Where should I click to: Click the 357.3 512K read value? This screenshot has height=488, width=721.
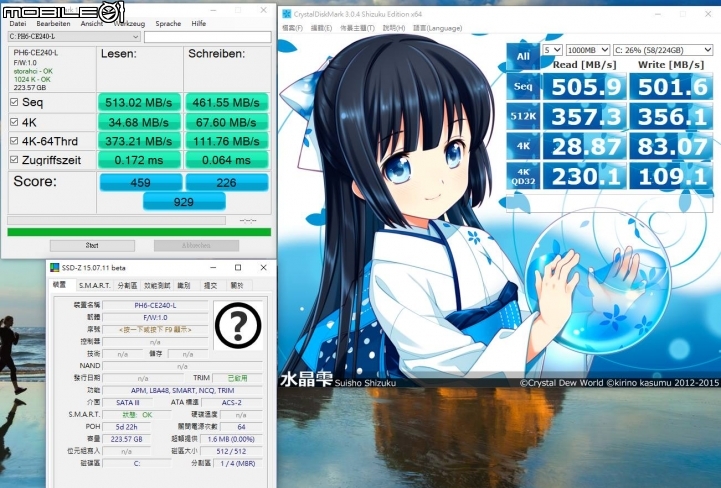(x=585, y=116)
